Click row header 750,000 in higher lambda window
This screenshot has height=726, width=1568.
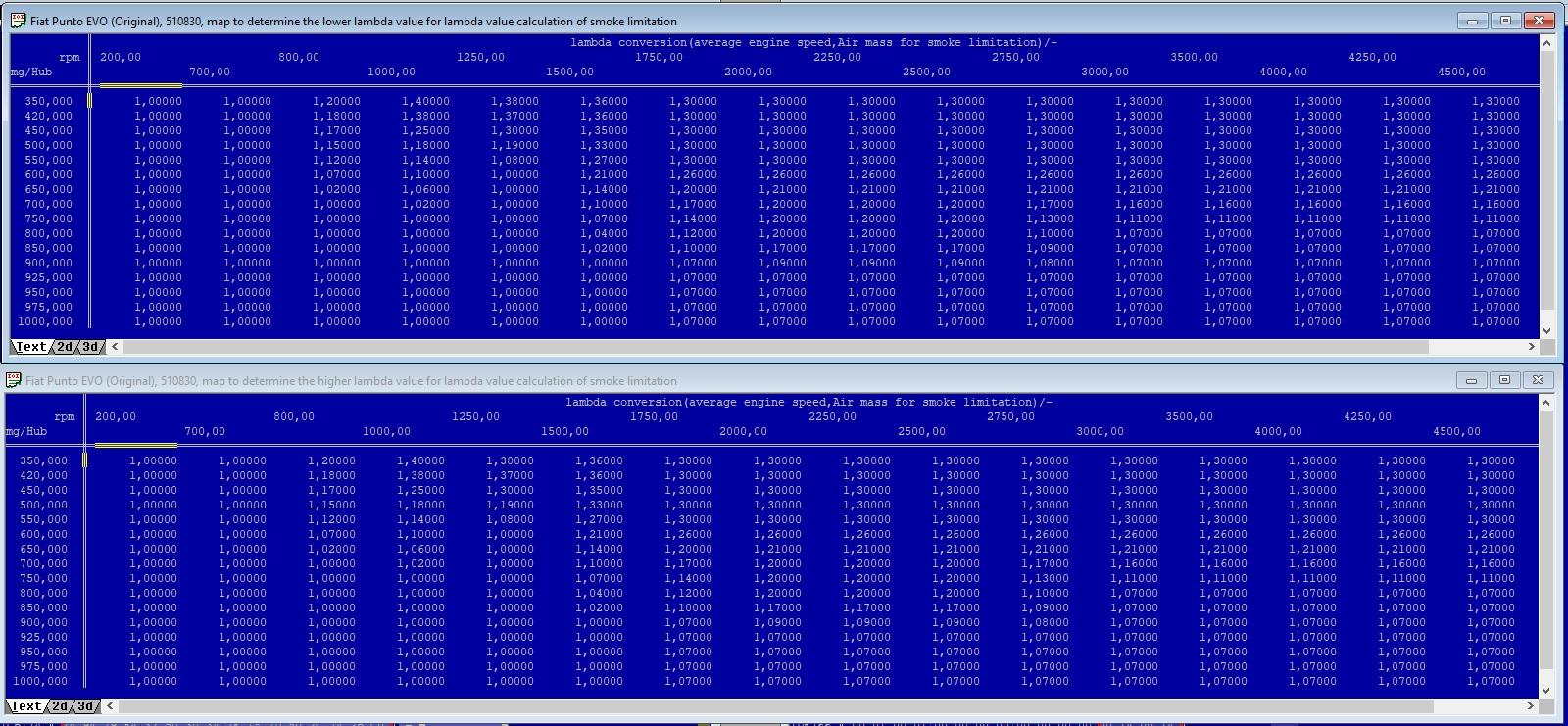[x=44, y=578]
